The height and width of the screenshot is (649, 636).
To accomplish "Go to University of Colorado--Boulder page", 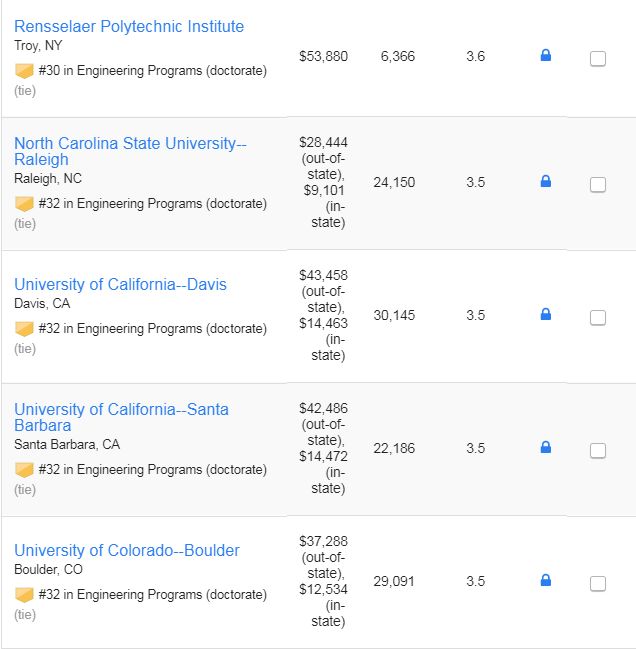I will click(x=127, y=550).
